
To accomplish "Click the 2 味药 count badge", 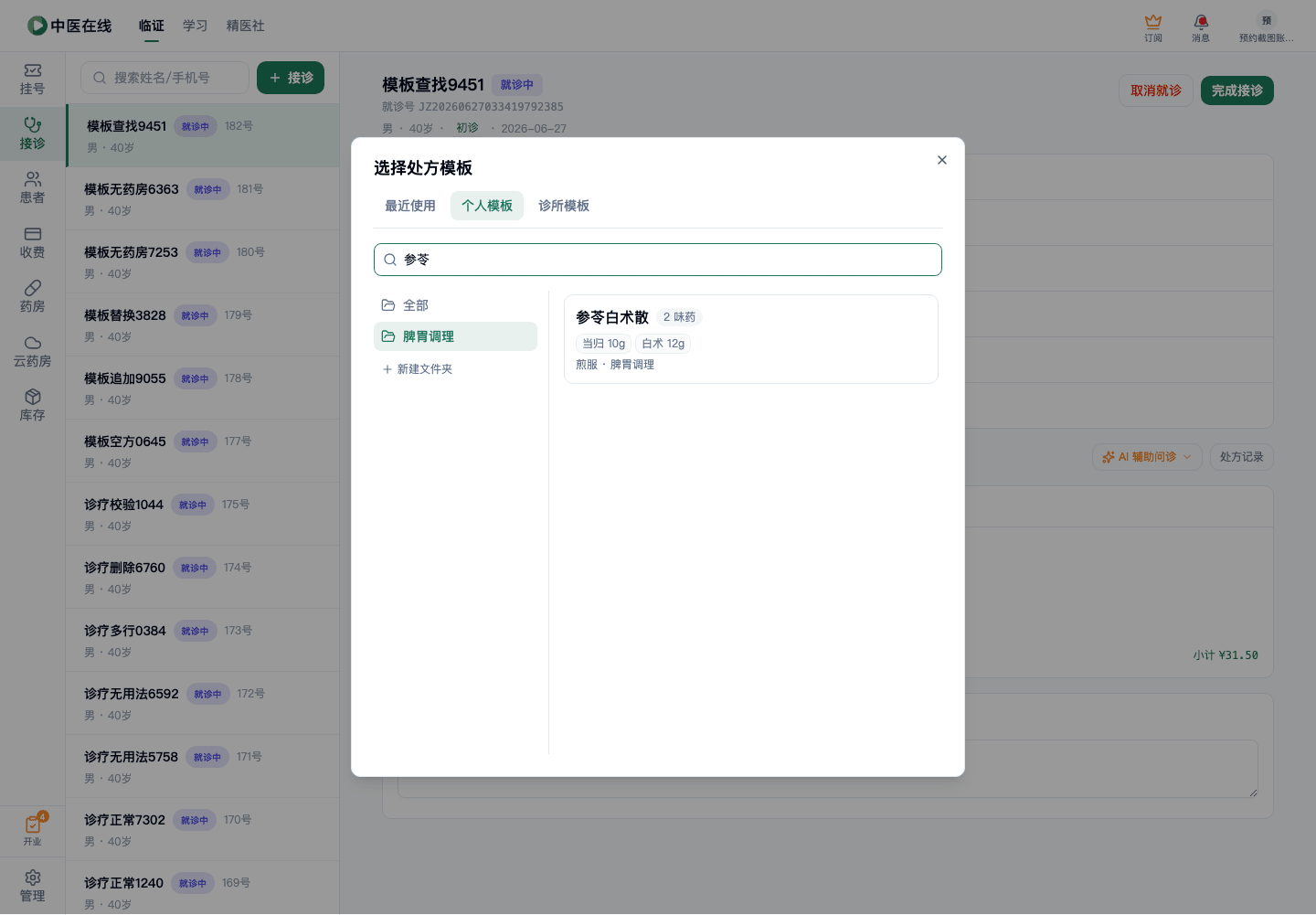I will pyautogui.click(x=679, y=317).
